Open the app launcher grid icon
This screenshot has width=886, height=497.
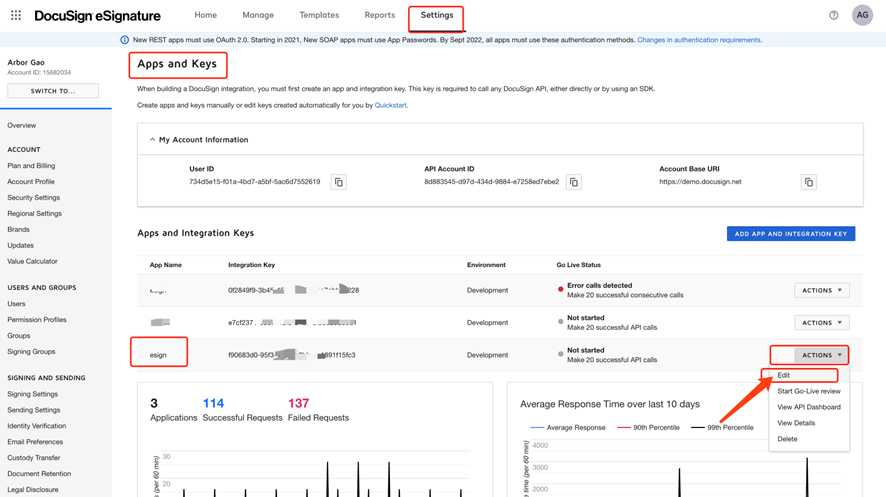(x=16, y=15)
